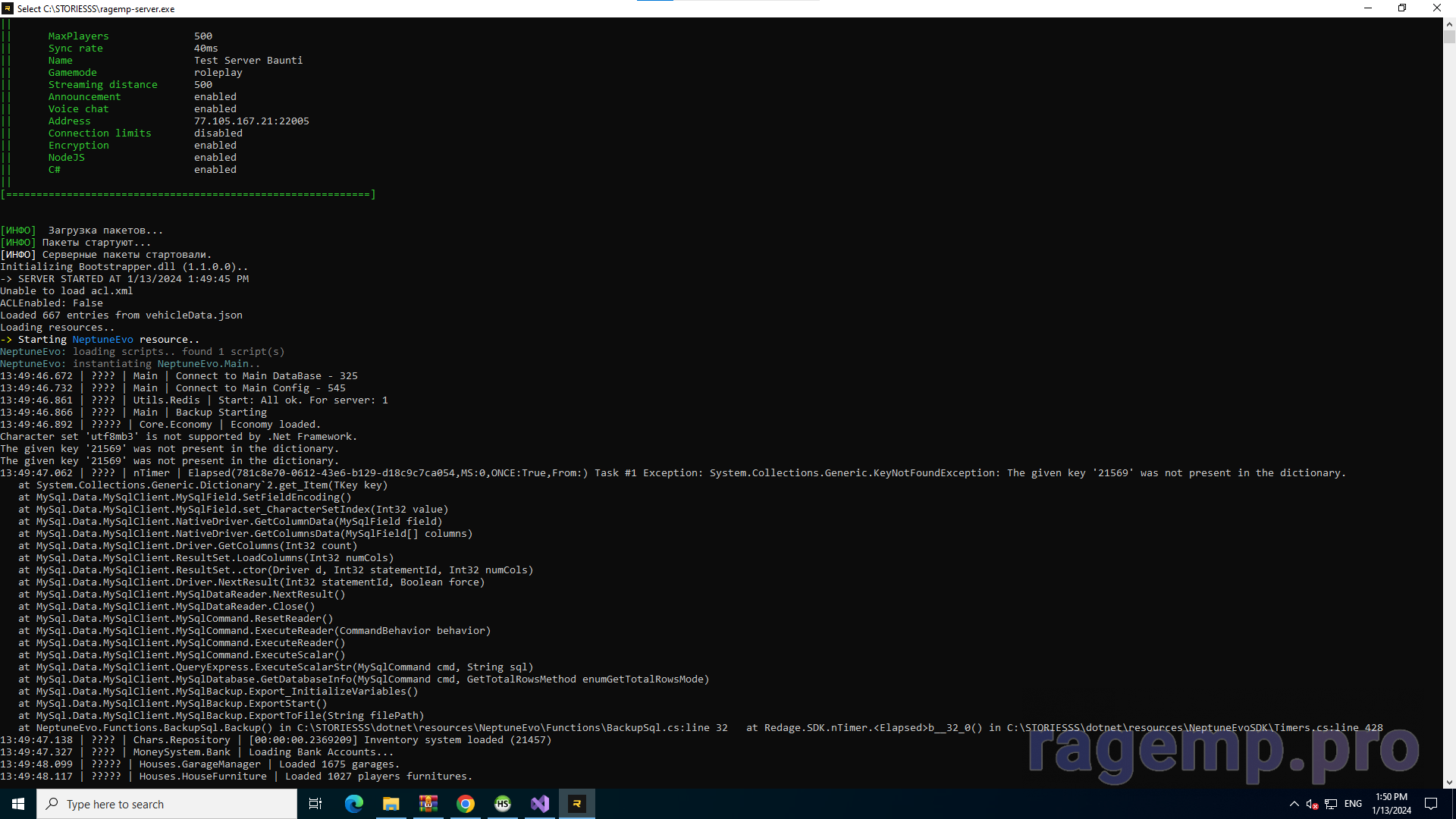Click 'Loaded 667 entries from vehicleData.json'
This screenshot has width=1456, height=819.
click(121, 315)
